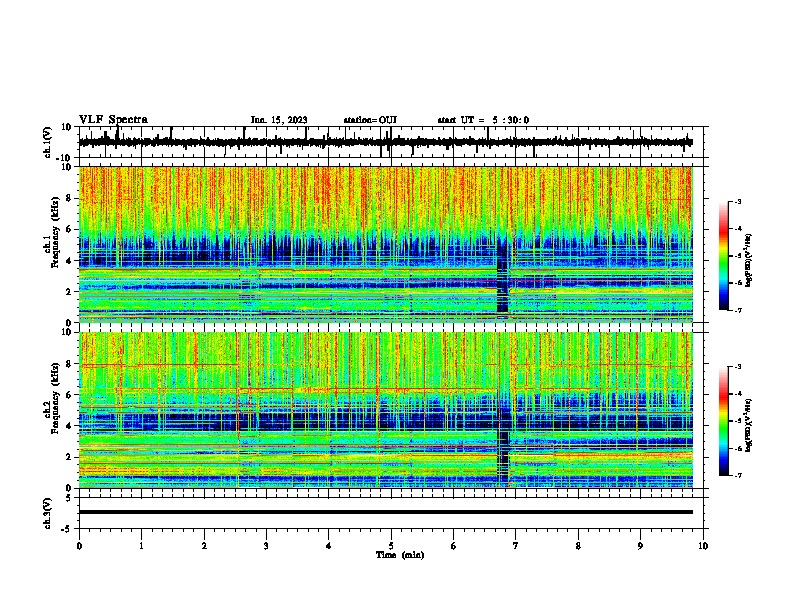The image size is (792, 612).
Task: Click the '2' tick on the time axis
Action: point(204,546)
